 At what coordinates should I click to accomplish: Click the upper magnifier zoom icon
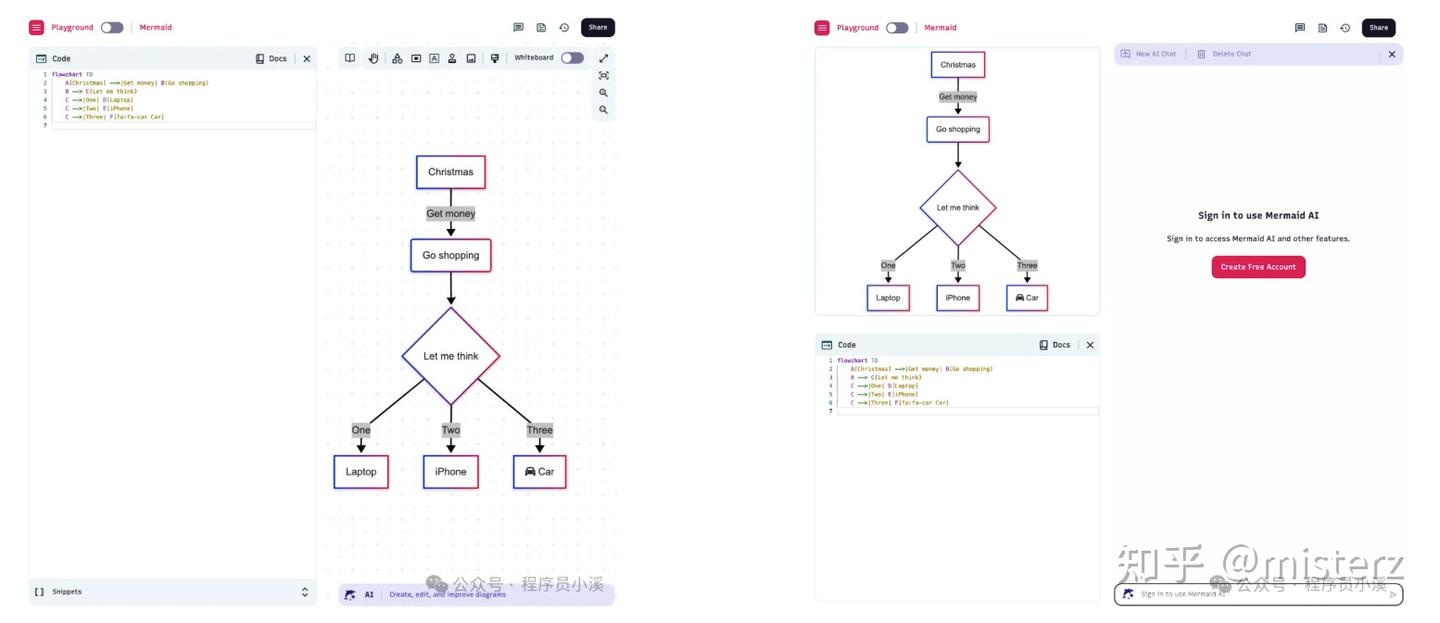[604, 93]
